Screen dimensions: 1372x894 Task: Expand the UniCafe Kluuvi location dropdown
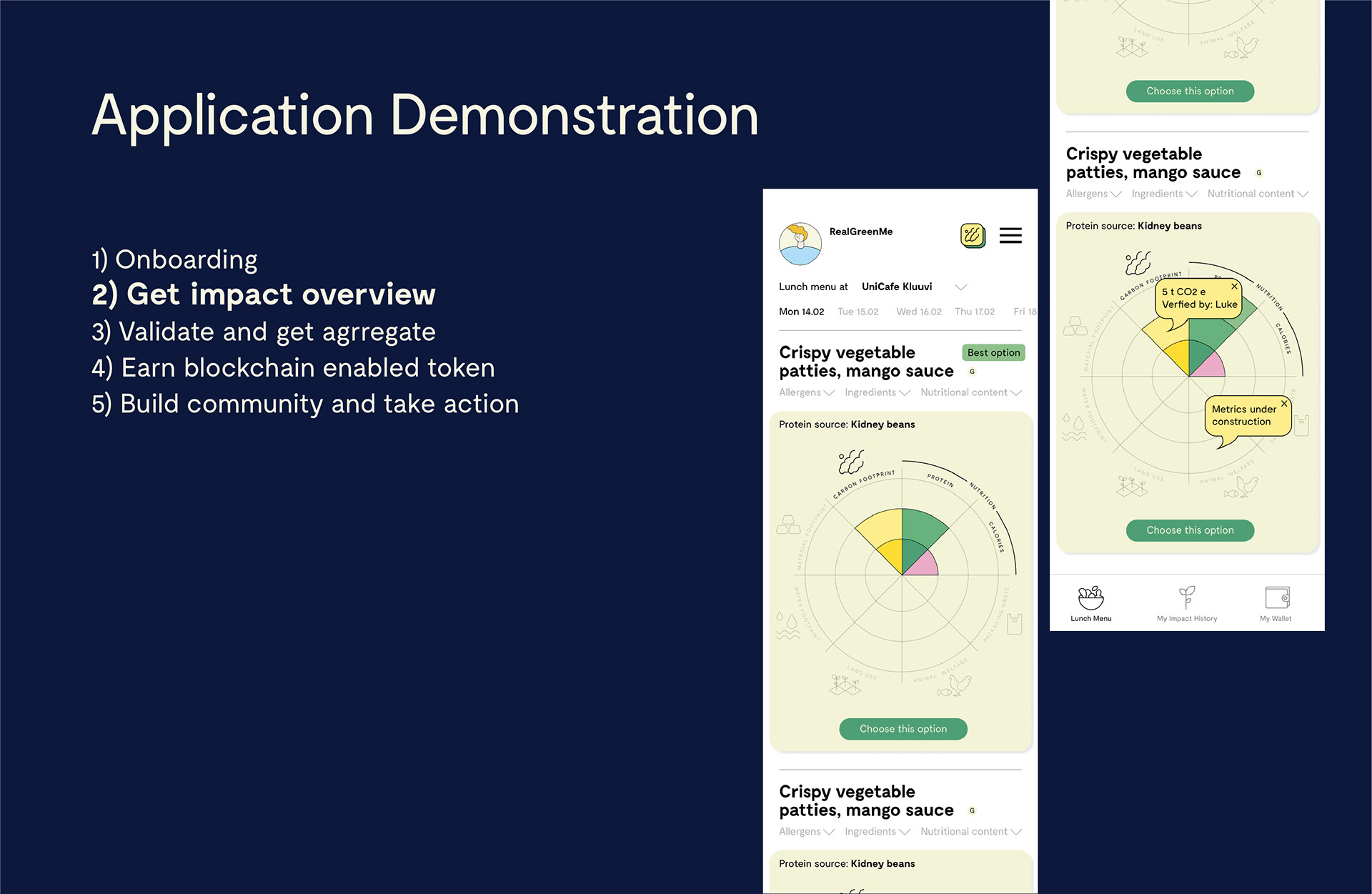(x=960, y=287)
